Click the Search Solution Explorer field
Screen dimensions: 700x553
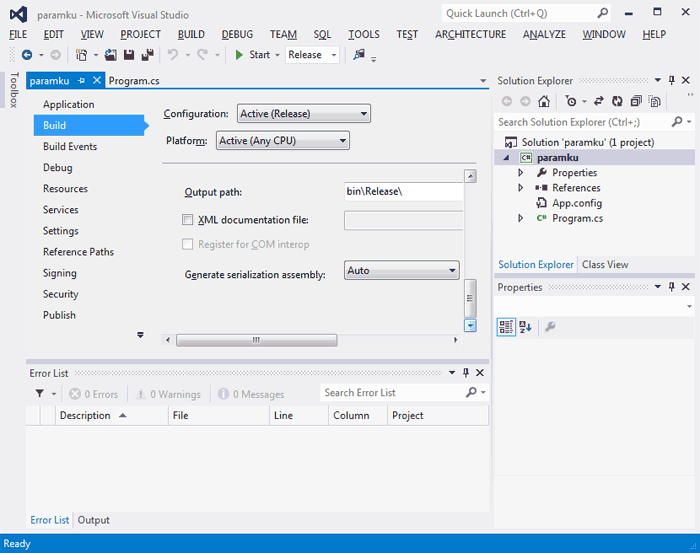(583, 122)
